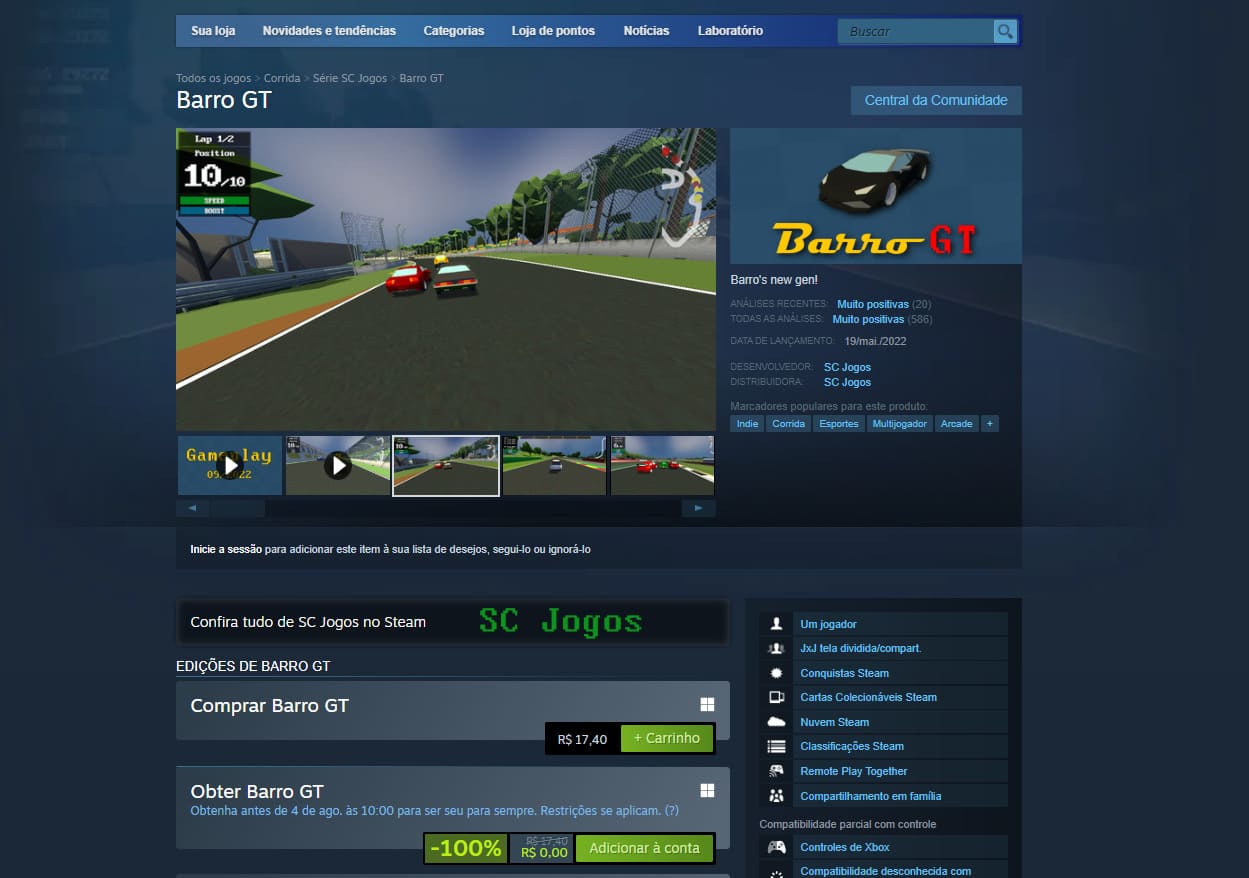Click Cartas Colecionáveis Steam link

pyautogui.click(x=868, y=697)
